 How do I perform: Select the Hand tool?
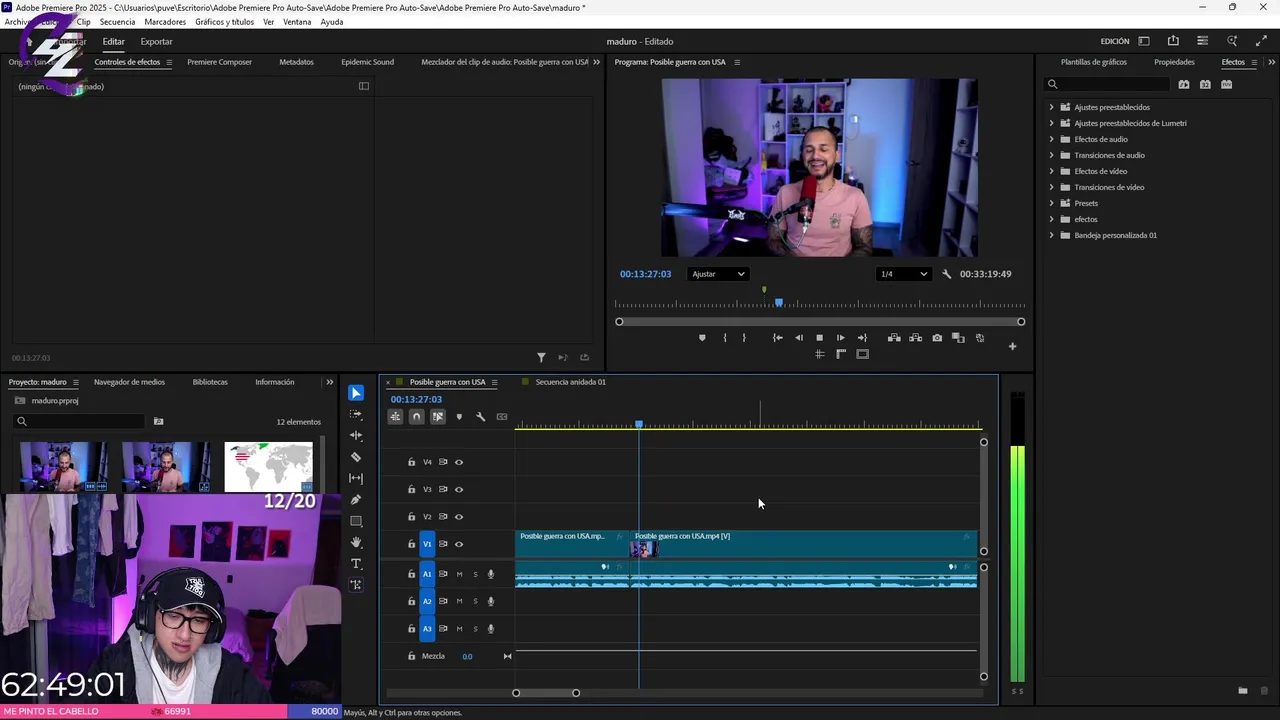pyautogui.click(x=356, y=542)
